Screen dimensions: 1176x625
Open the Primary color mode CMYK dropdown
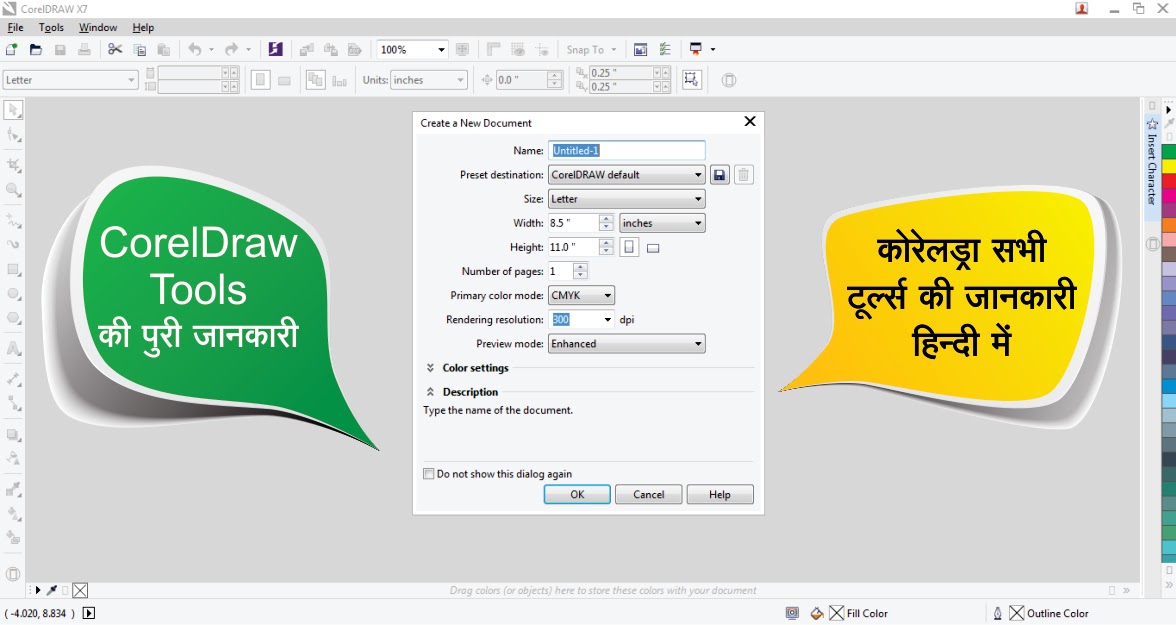coord(581,296)
